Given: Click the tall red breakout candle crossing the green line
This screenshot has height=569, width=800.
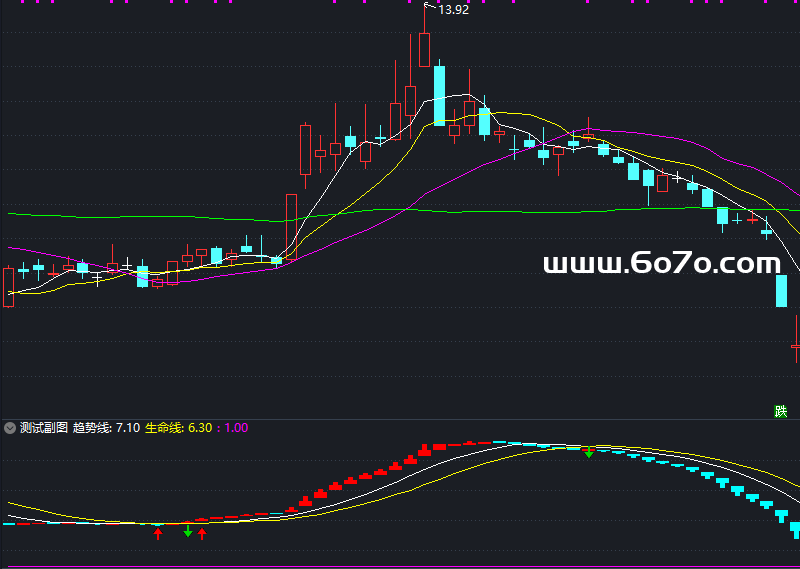Looking at the screenshot, I should pos(292,225).
